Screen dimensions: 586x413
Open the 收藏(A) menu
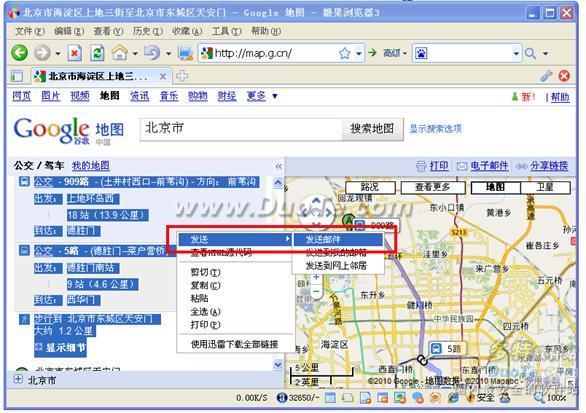coord(187,31)
